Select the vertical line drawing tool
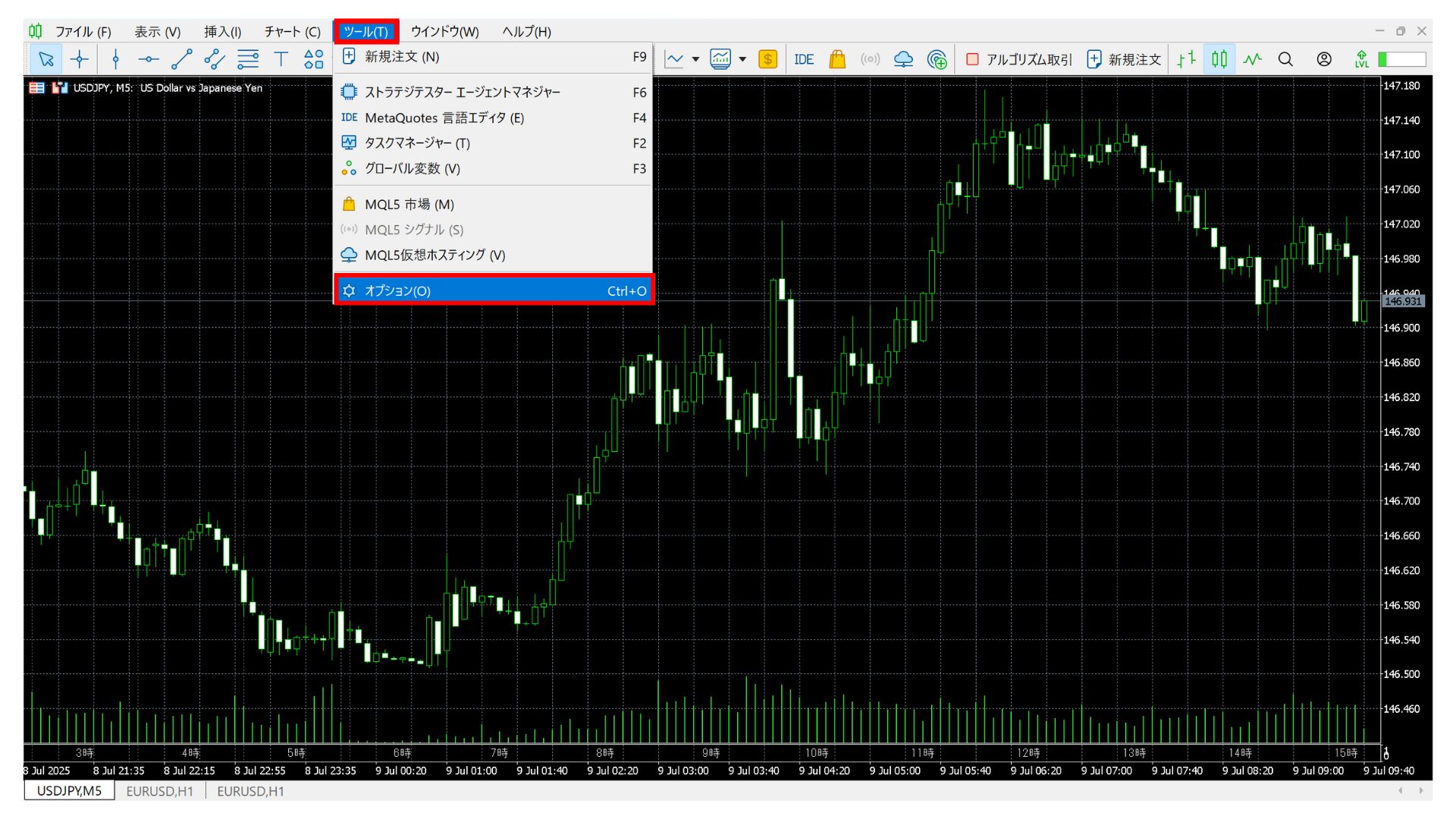The width and height of the screenshot is (1456, 819). click(115, 59)
